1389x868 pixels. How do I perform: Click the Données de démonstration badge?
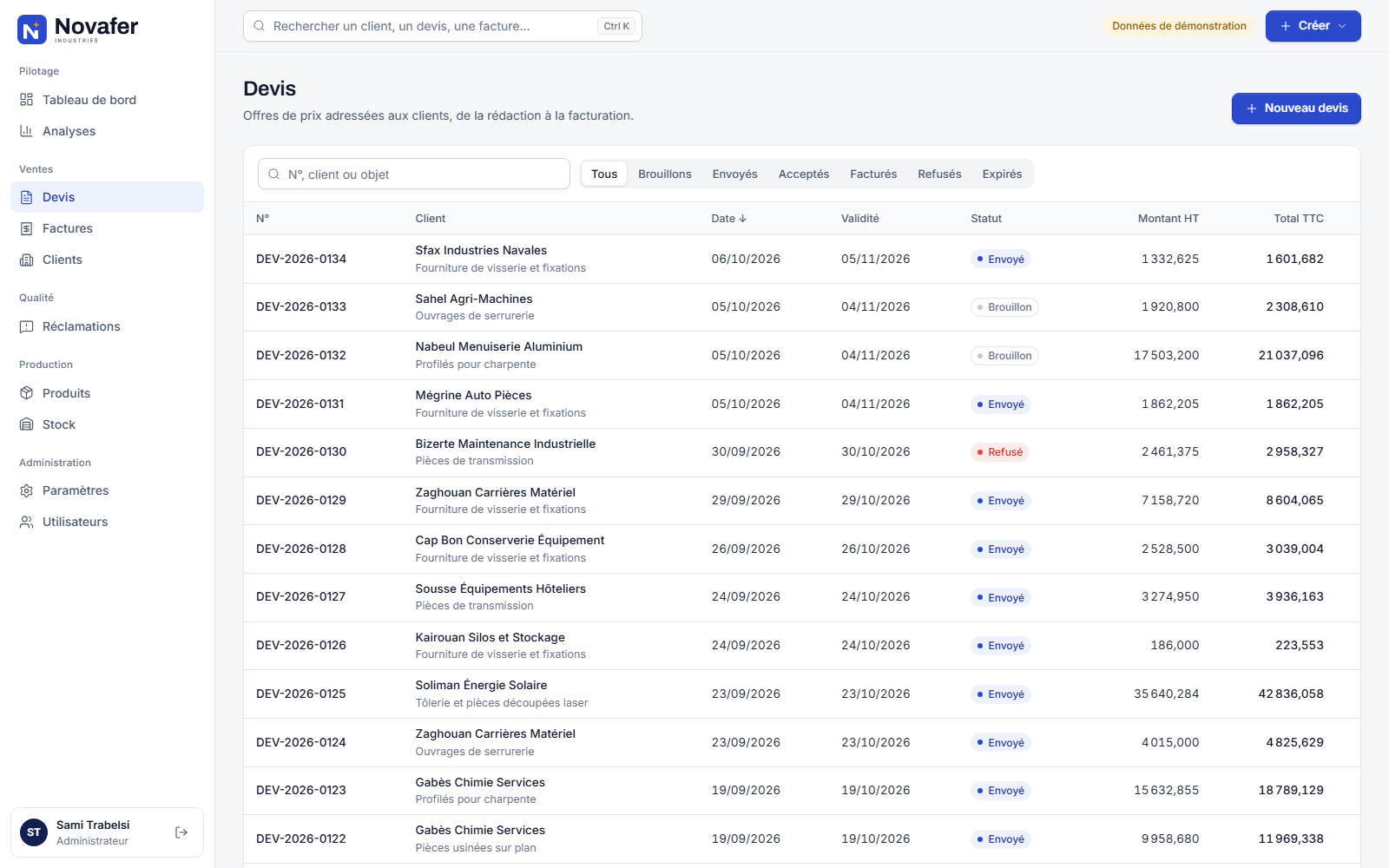(x=1179, y=26)
